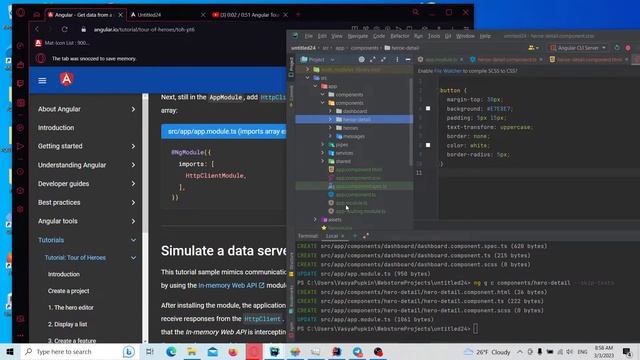Click the Opera logo menu button
Image resolution: width=640 pixels, height=360 pixels.
point(20,12)
